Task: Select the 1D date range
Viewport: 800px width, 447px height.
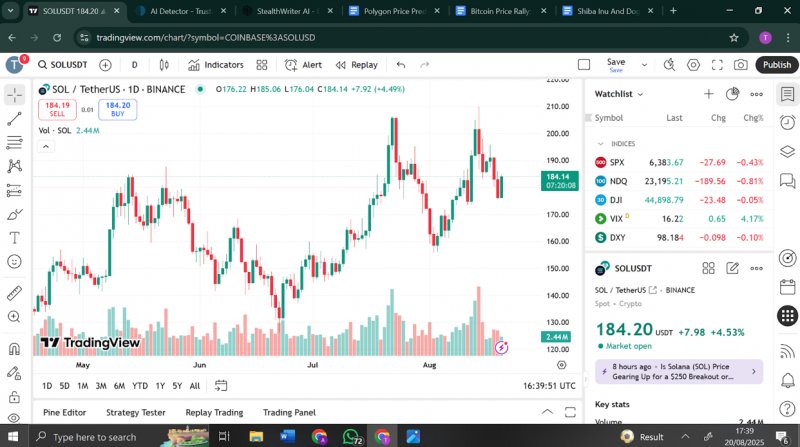Action: [x=47, y=386]
